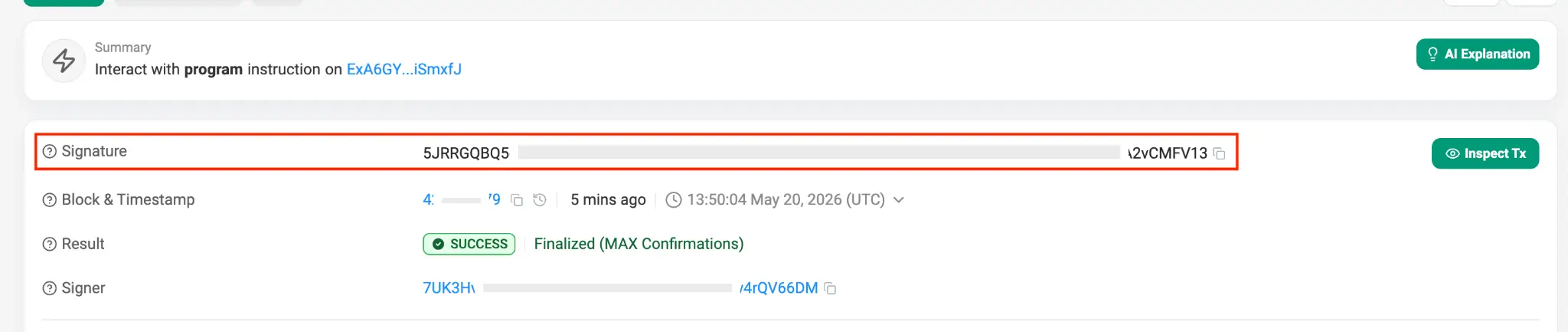Expand the UTC timestamp dropdown chevron
Screen dimensions: 1568x332
click(x=899, y=200)
